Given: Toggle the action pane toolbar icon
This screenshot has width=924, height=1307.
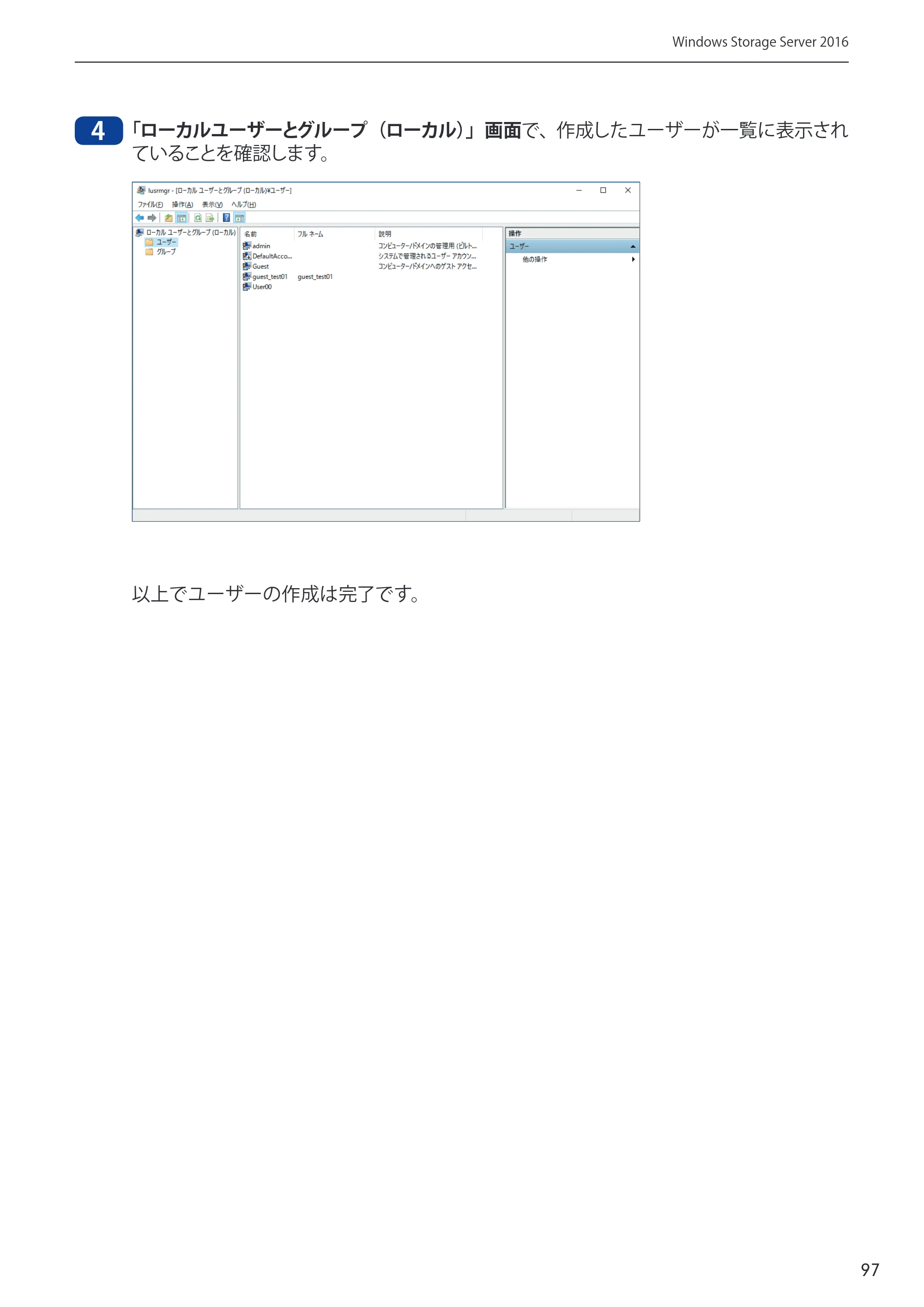Looking at the screenshot, I should pyautogui.click(x=240, y=218).
